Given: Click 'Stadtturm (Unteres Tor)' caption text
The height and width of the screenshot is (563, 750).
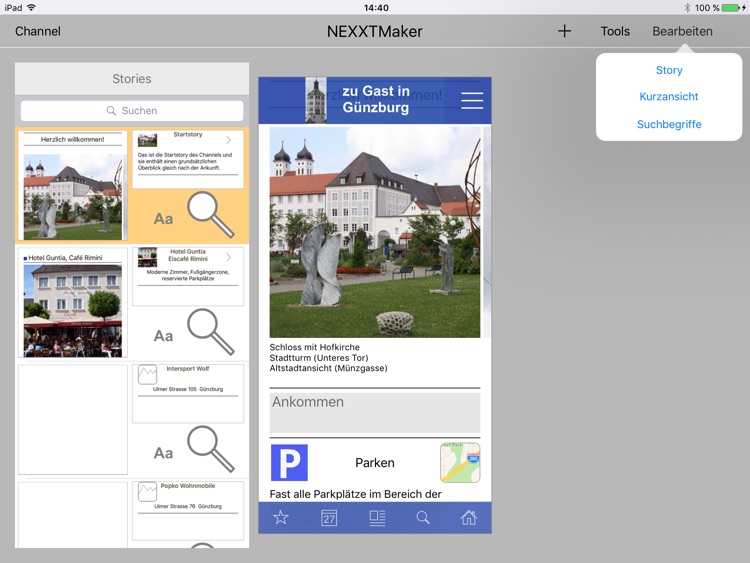Looking at the screenshot, I should 319,358.
